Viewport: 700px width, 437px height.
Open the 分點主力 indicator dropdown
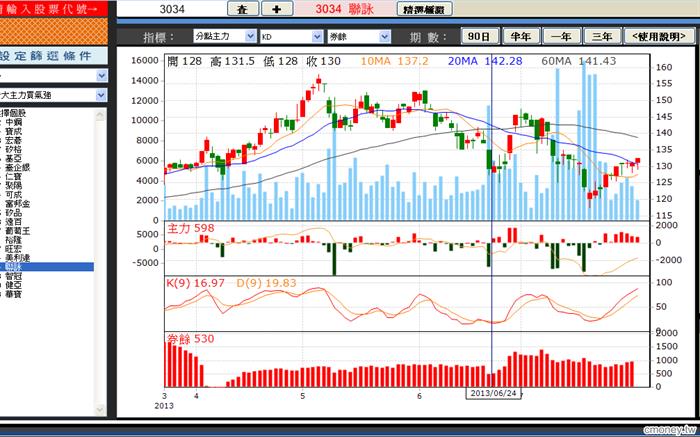click(225, 37)
